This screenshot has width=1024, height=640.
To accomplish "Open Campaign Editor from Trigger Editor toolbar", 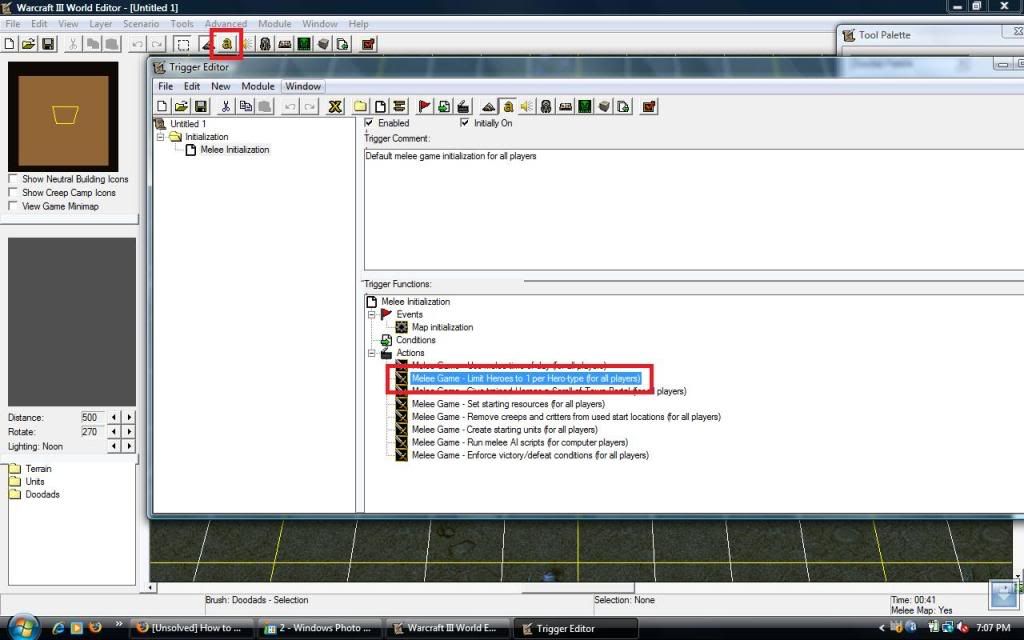I will [566, 106].
